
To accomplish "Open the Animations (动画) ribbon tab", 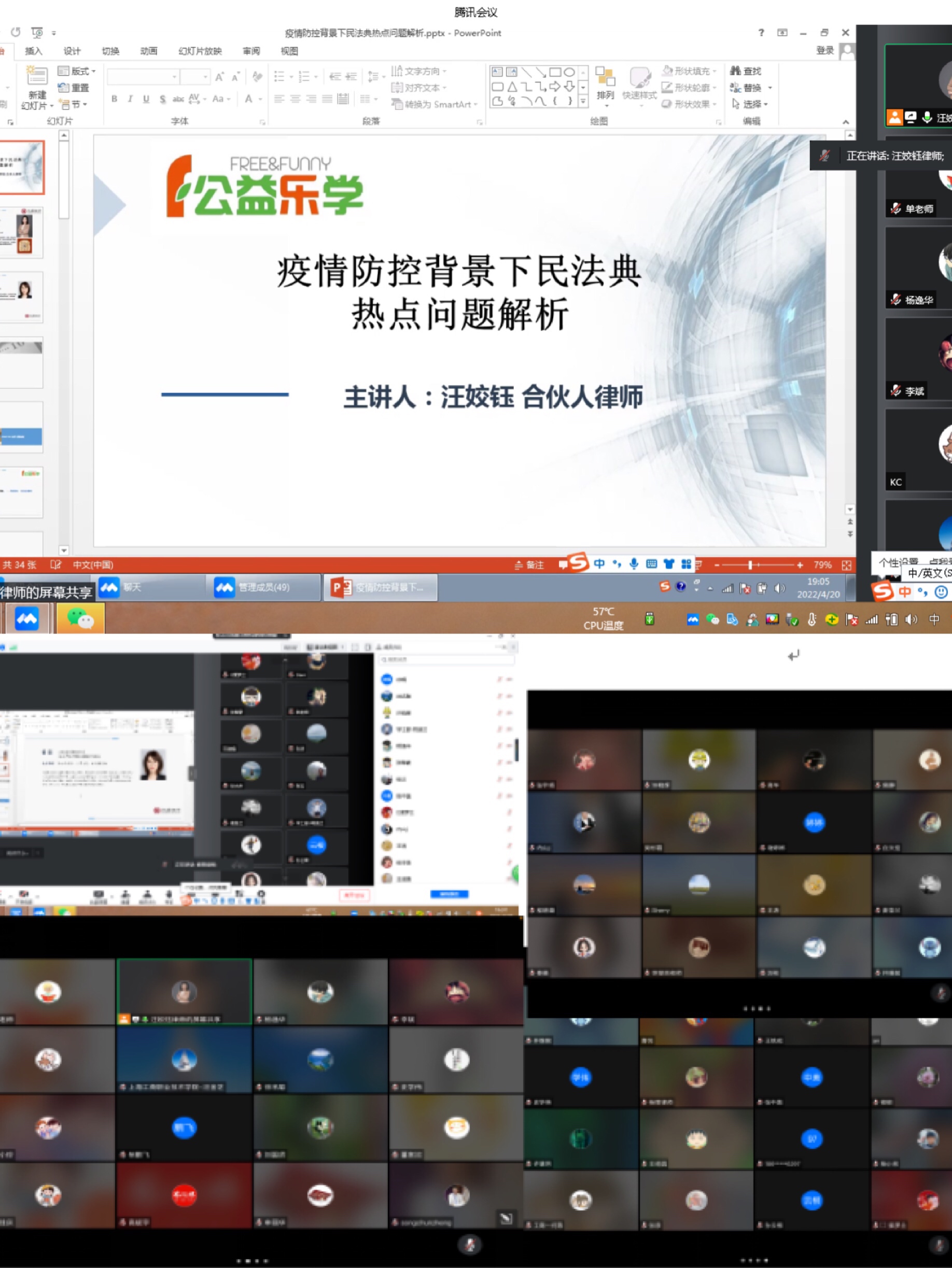I will 149,51.
